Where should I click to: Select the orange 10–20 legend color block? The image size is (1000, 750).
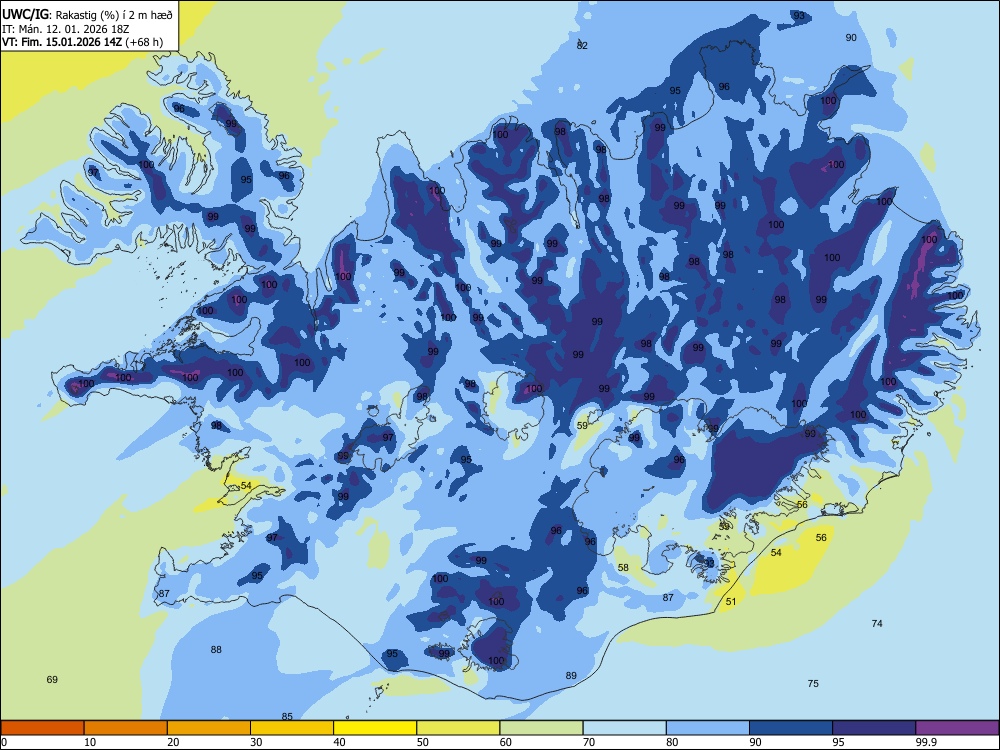[x=126, y=728]
